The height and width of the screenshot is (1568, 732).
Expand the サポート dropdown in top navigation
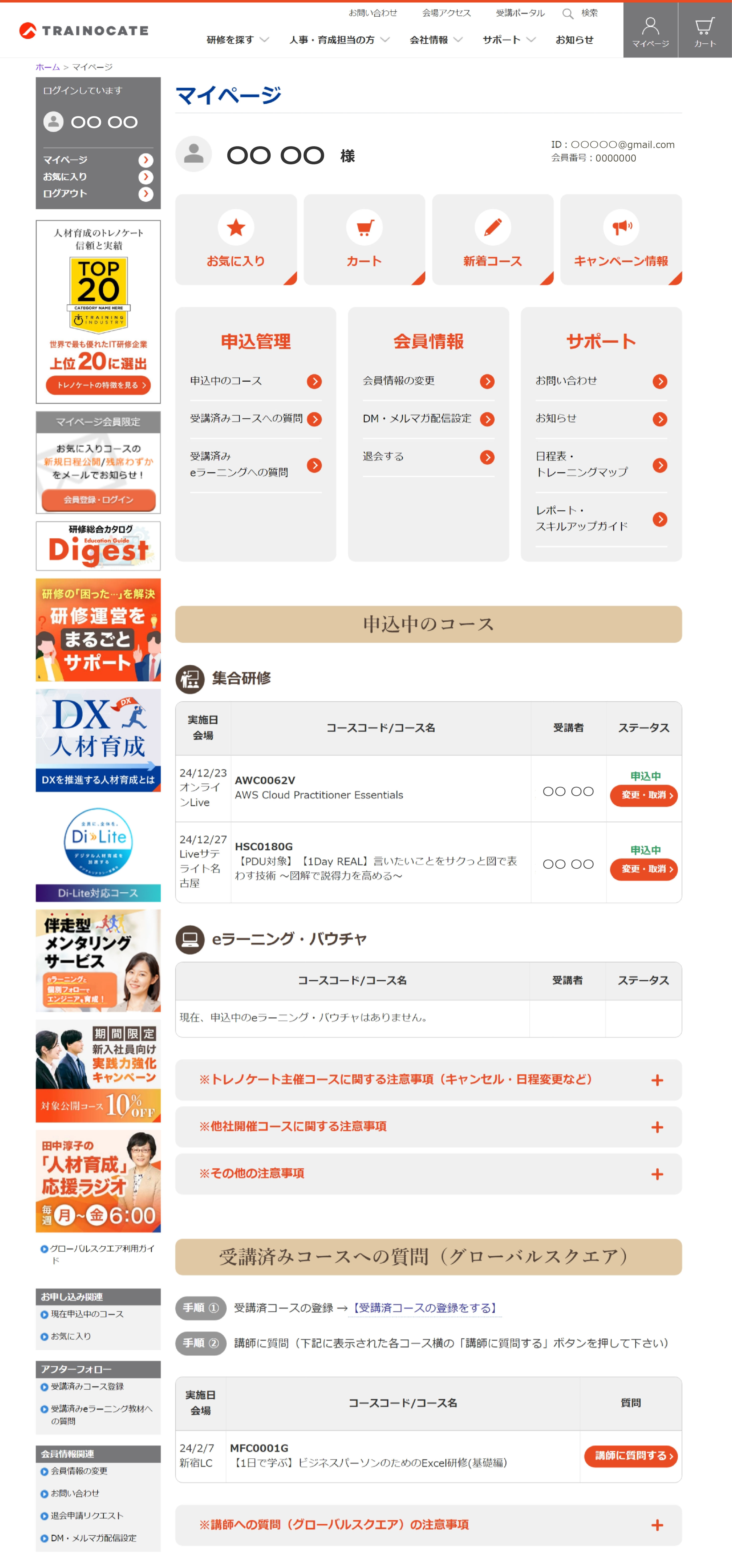509,40
